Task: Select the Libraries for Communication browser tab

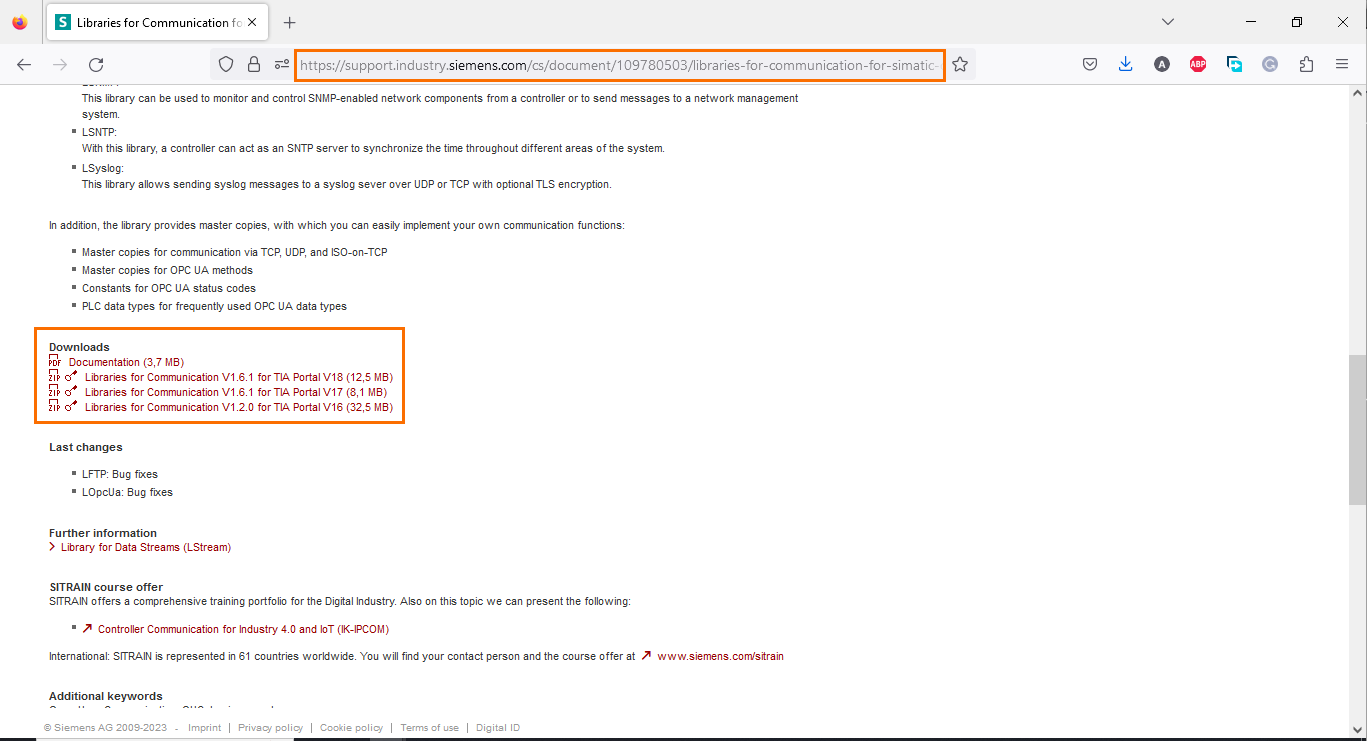Action: (x=156, y=22)
